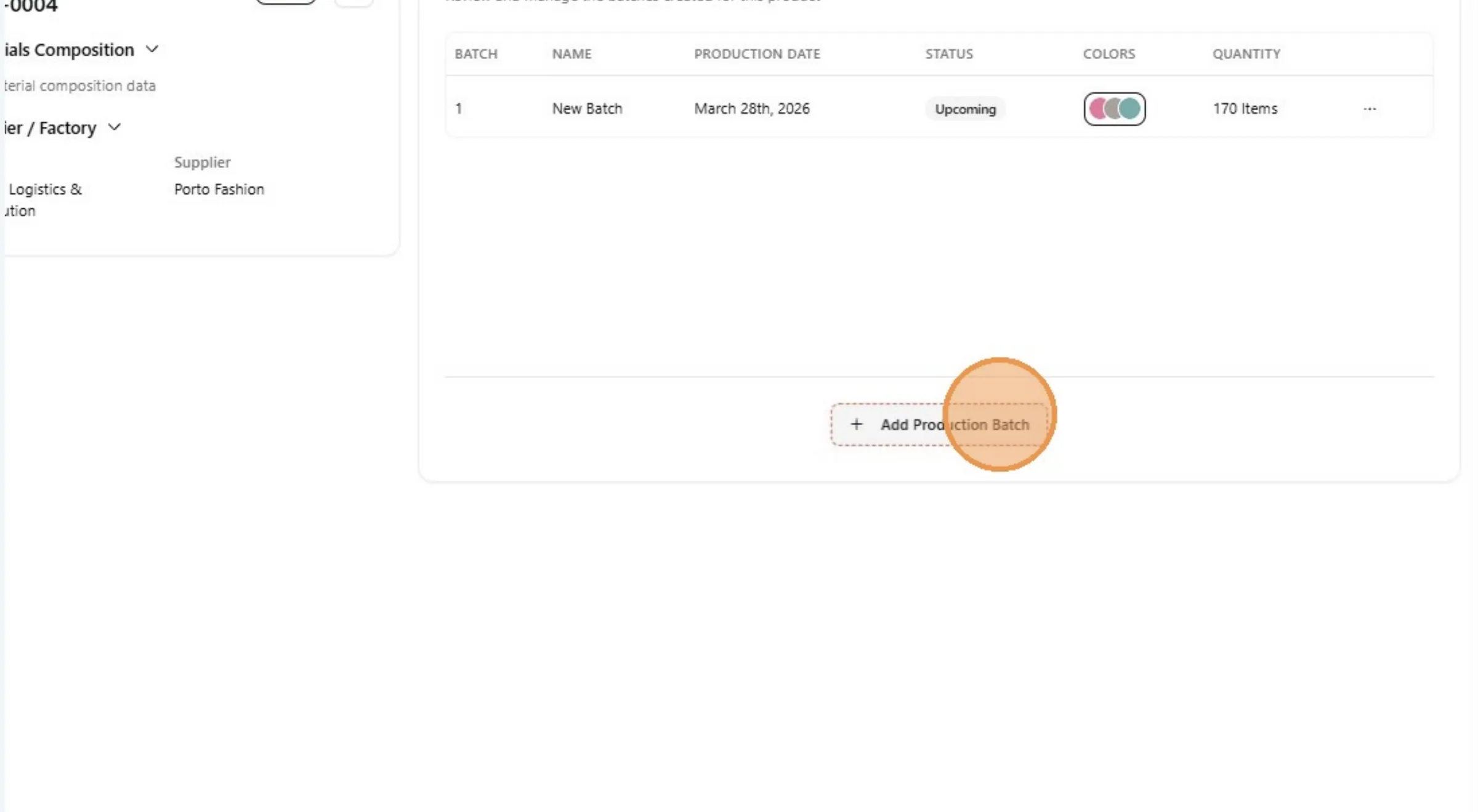Click the batch number 1 cell
Viewport: 1478px width, 812px height.
(x=458, y=108)
